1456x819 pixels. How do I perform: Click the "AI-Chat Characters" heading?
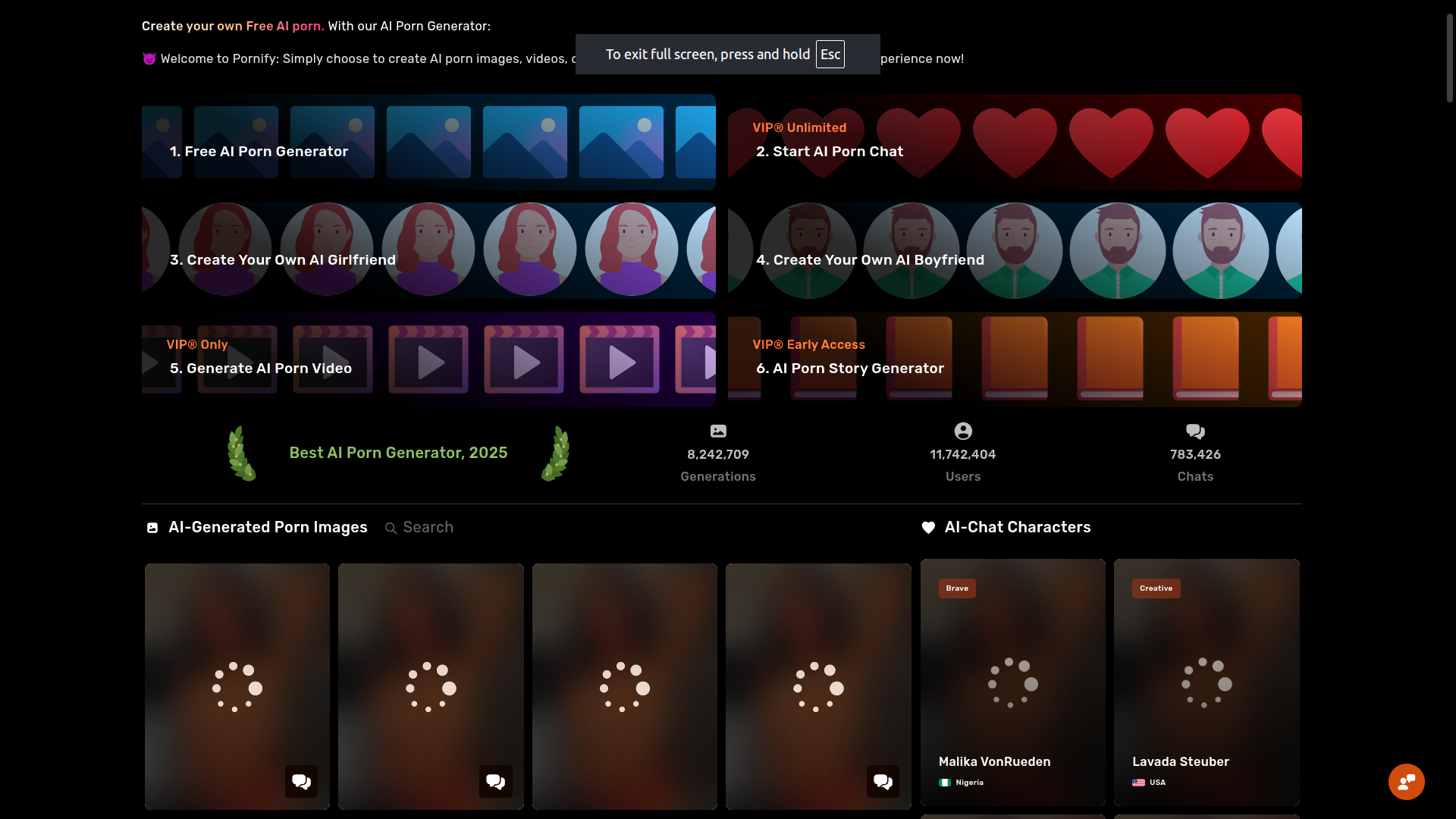(x=1018, y=527)
